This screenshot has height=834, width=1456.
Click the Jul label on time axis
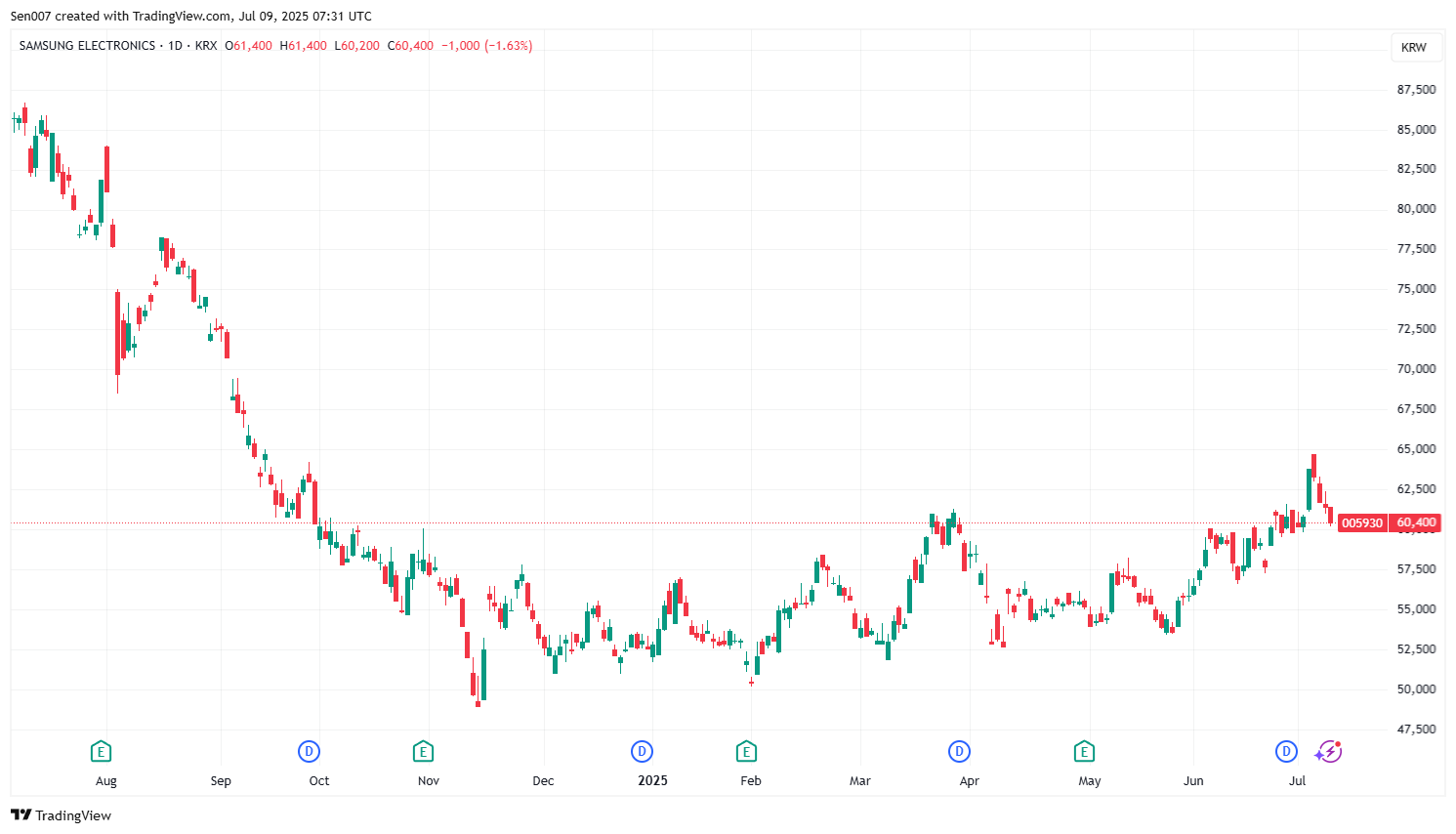point(1298,781)
